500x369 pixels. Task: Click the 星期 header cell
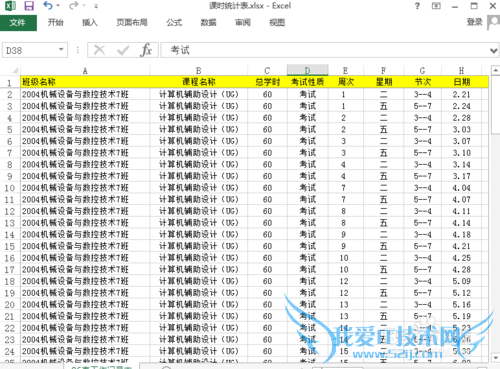coord(384,82)
